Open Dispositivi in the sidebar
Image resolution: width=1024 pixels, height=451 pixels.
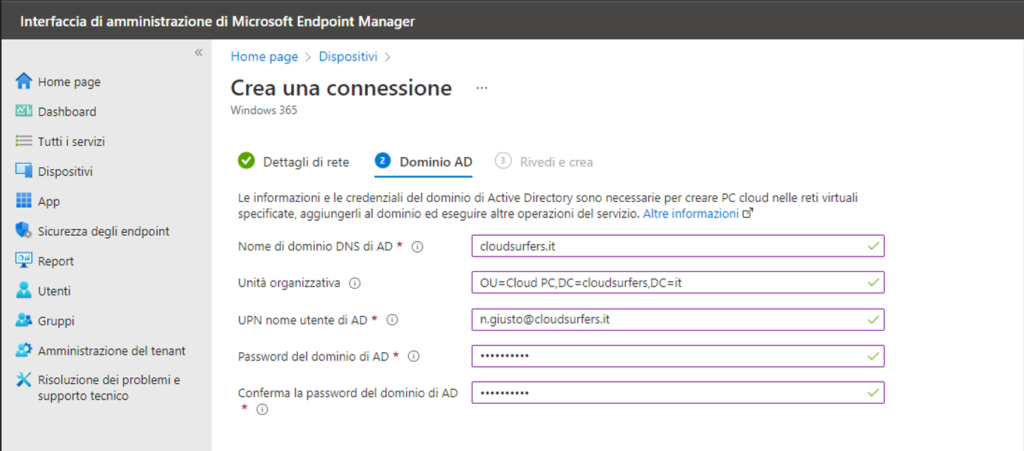pyautogui.click(x=54, y=172)
